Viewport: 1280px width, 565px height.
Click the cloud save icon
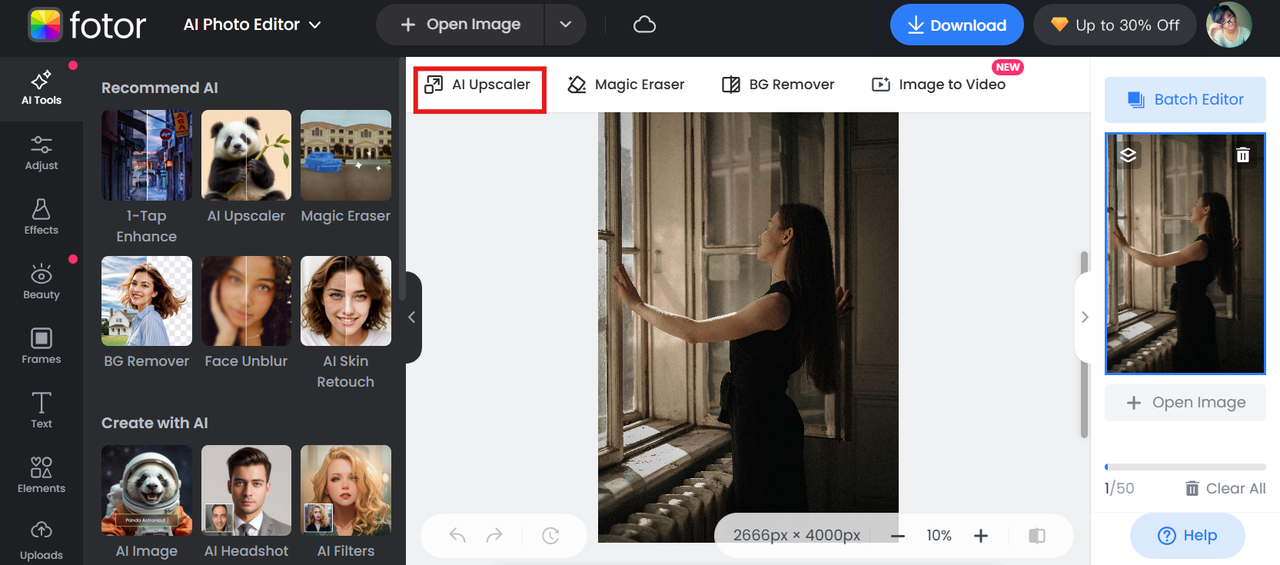[x=645, y=25]
